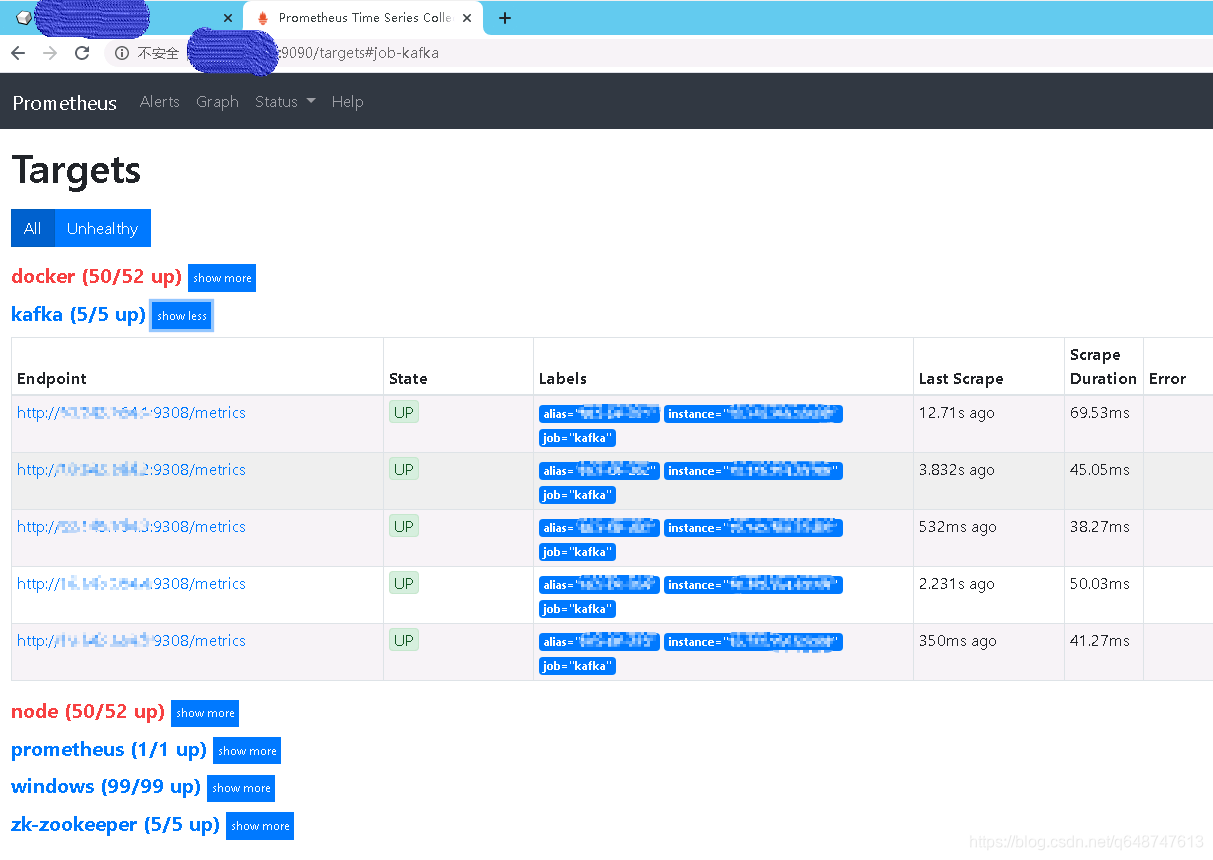This screenshot has width=1213, height=860.
Task: Reload the page with the refresh icon
Action: (82, 53)
